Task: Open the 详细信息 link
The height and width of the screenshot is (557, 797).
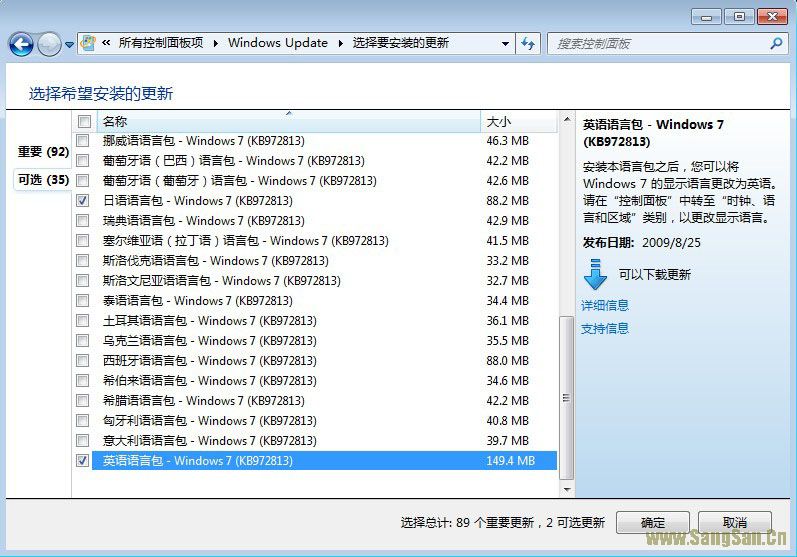Action: (605, 305)
